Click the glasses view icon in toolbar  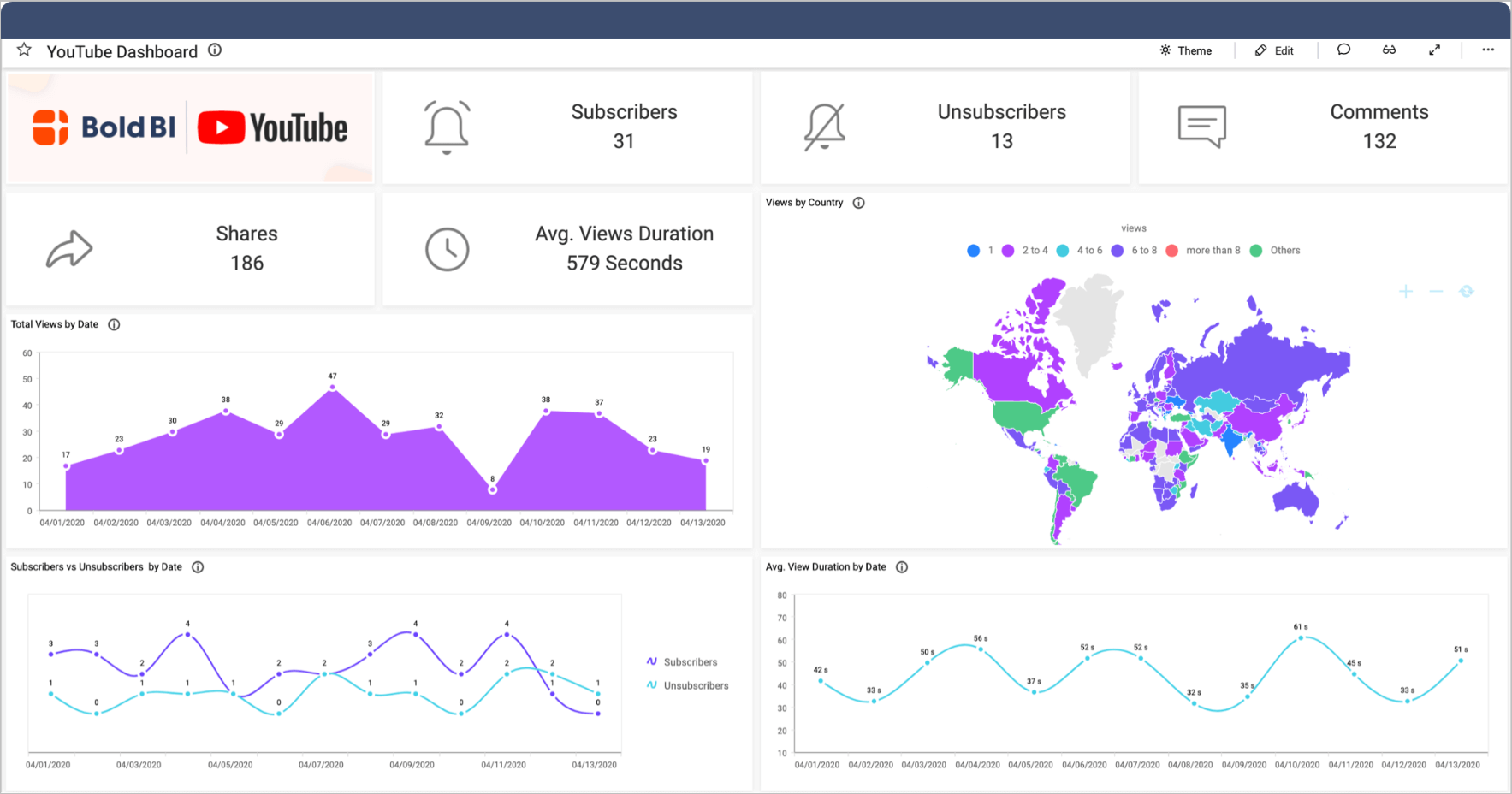coord(1389,50)
